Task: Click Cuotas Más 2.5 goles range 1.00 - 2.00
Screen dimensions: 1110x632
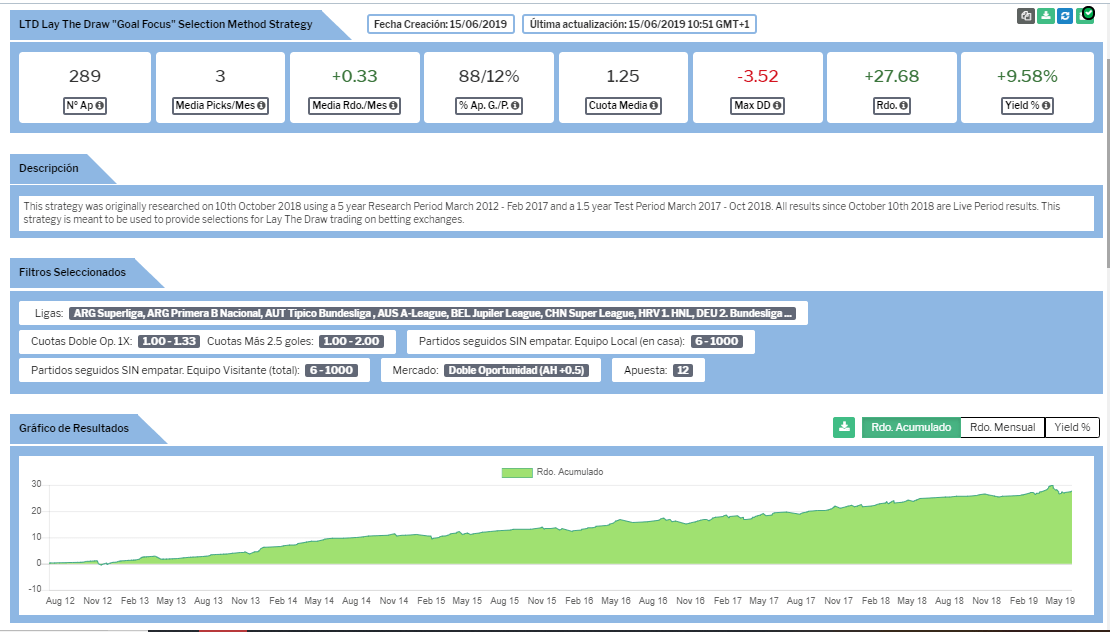Action: pos(351,341)
